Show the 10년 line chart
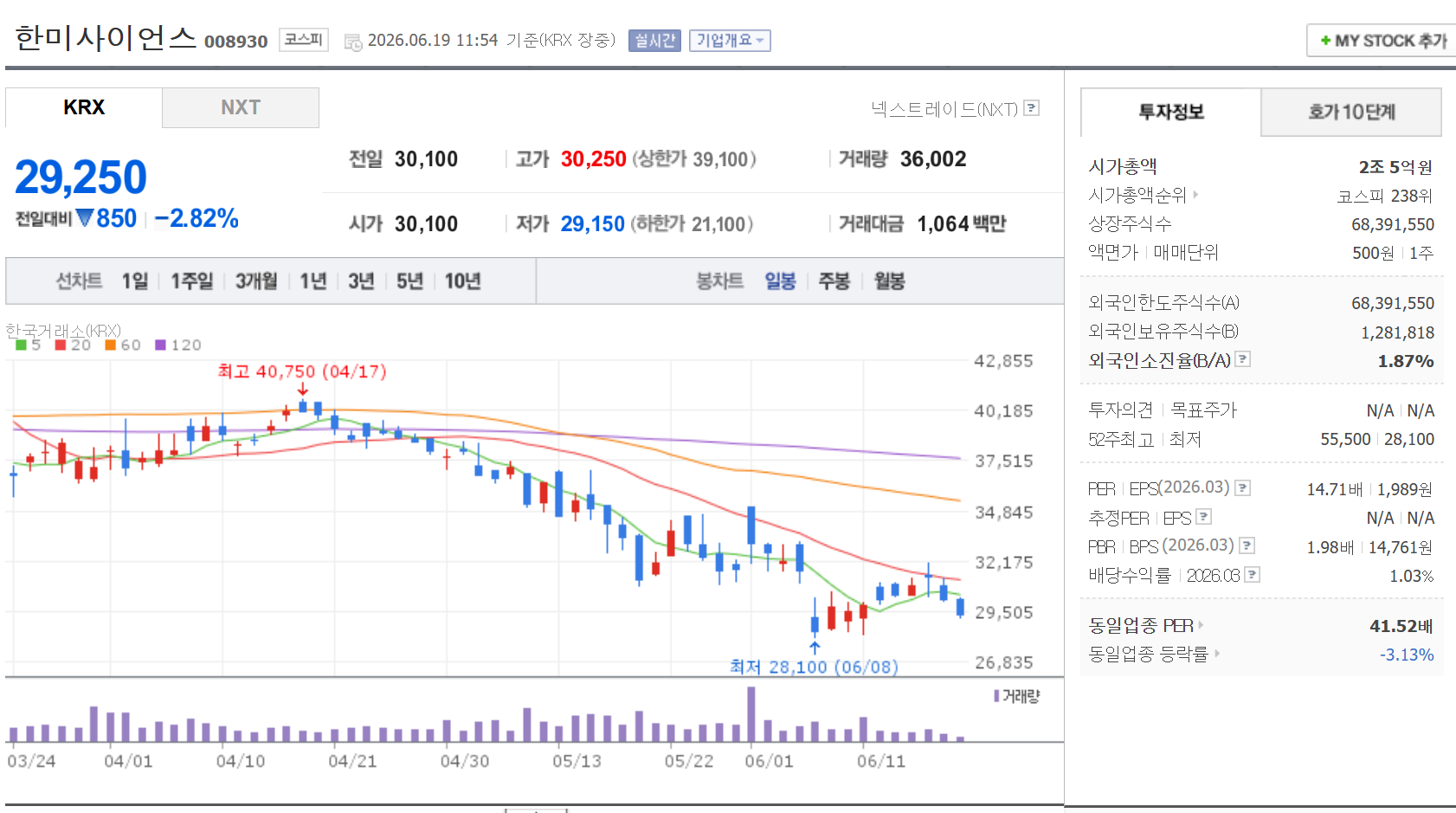 462,281
